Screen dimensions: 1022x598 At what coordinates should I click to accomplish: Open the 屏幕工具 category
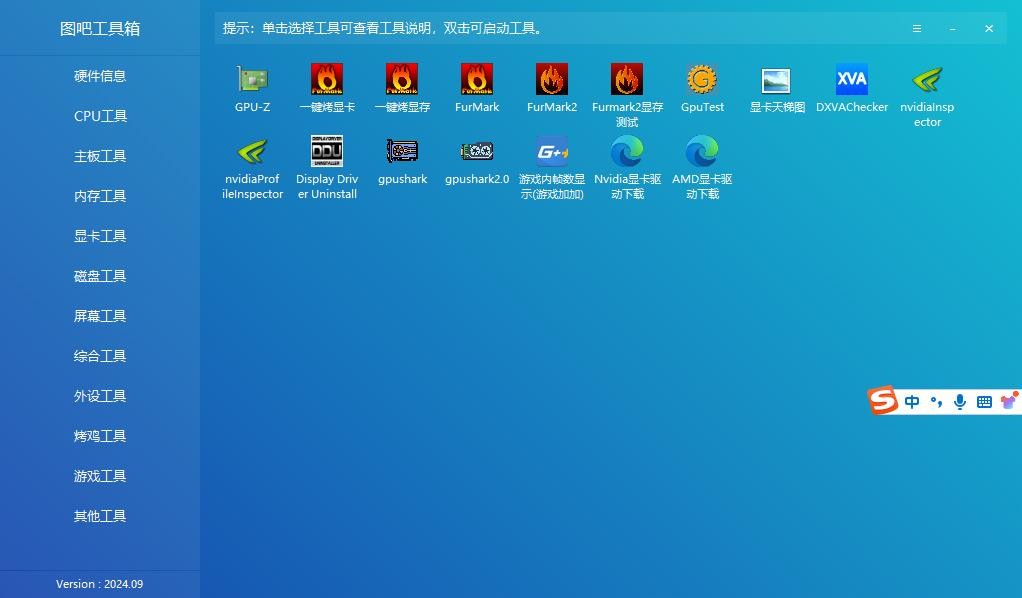pos(100,316)
